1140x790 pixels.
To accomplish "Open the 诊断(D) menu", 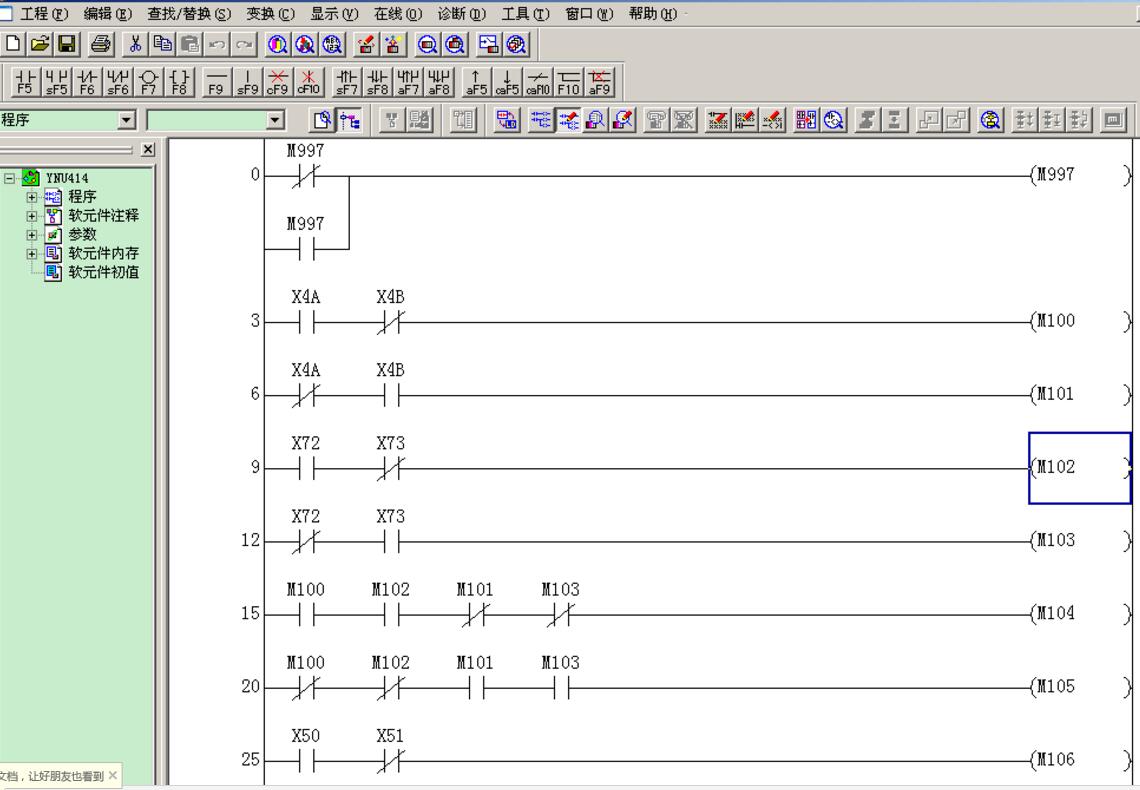I will coord(462,14).
